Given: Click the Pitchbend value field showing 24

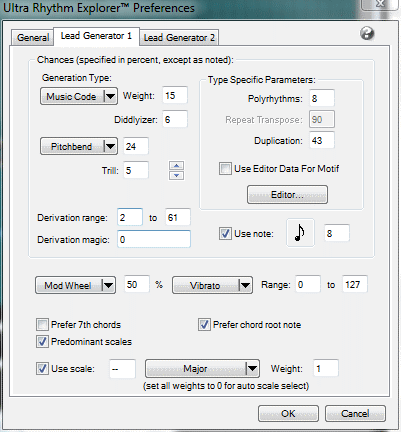Looking at the screenshot, I should tap(136, 146).
